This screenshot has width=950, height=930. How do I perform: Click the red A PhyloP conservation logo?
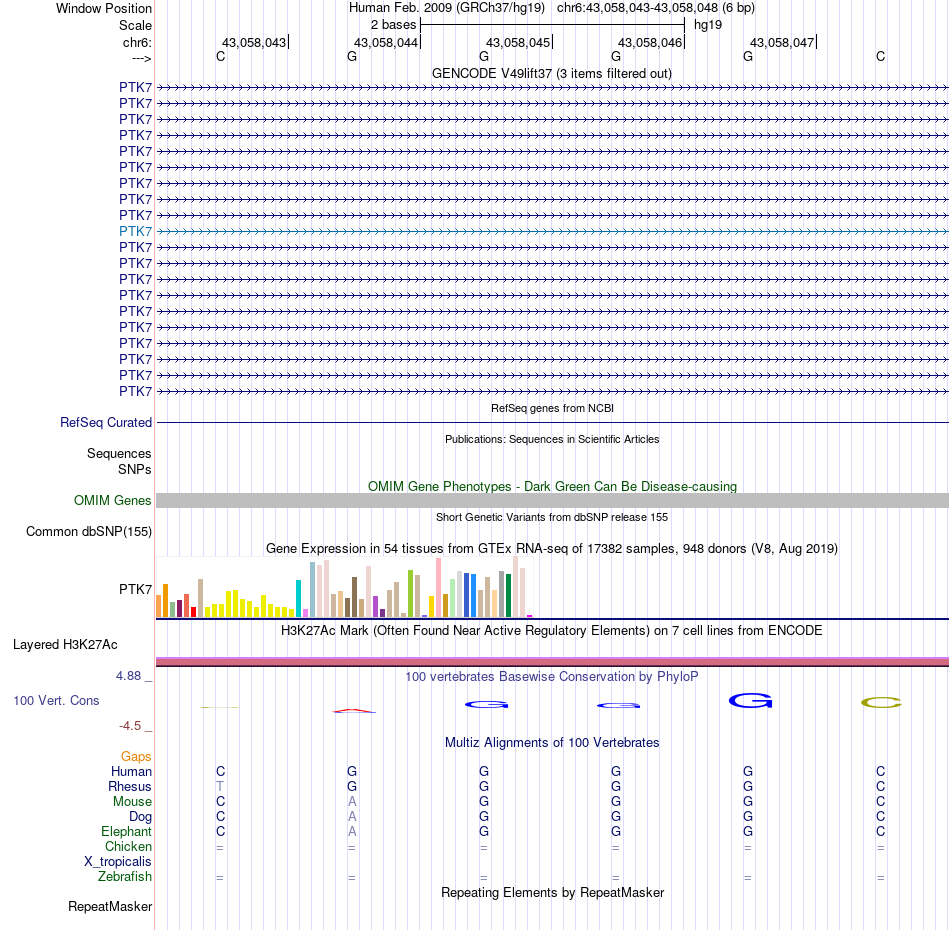(x=354, y=711)
